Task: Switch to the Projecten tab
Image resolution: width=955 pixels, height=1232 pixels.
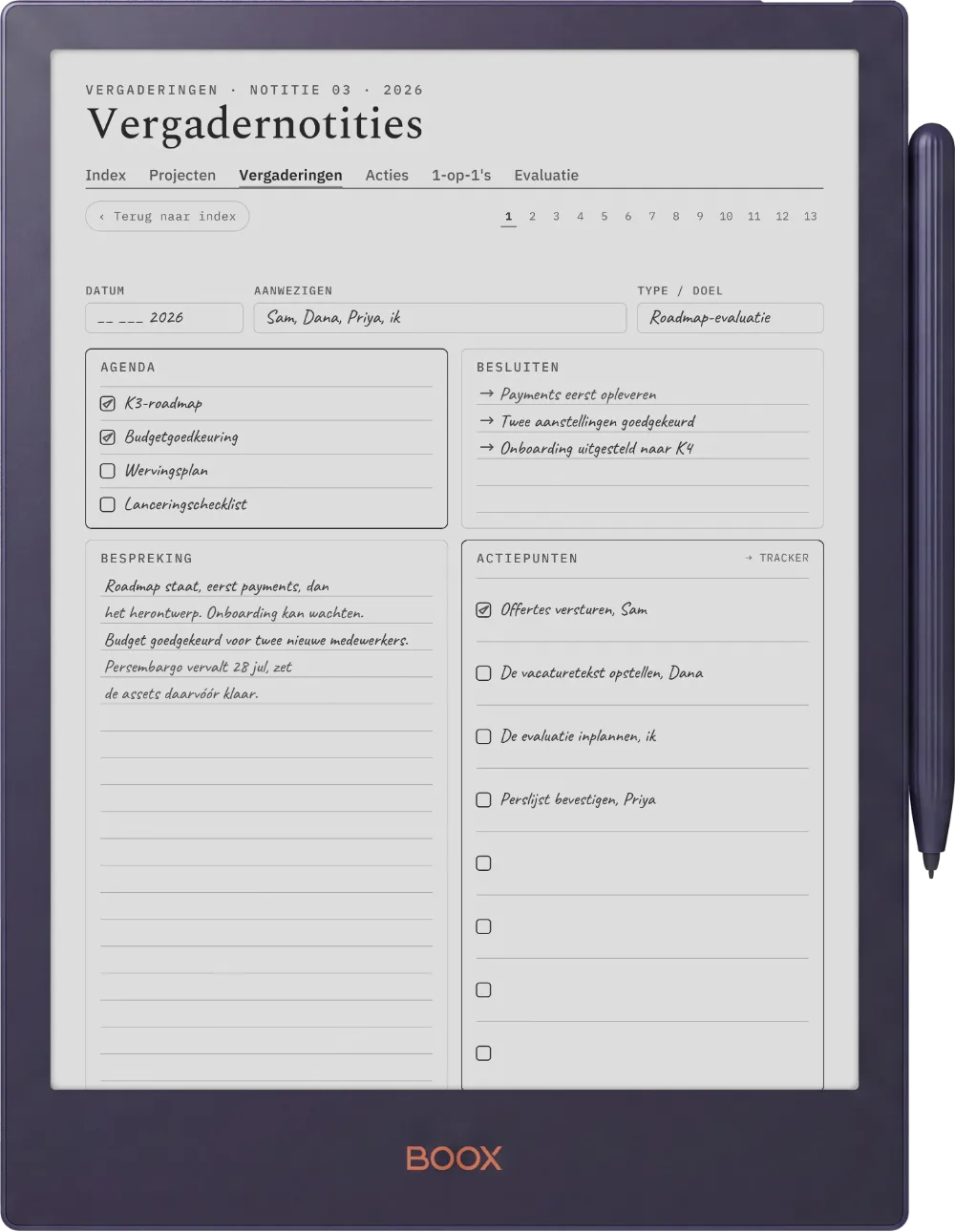Action: tap(182, 175)
